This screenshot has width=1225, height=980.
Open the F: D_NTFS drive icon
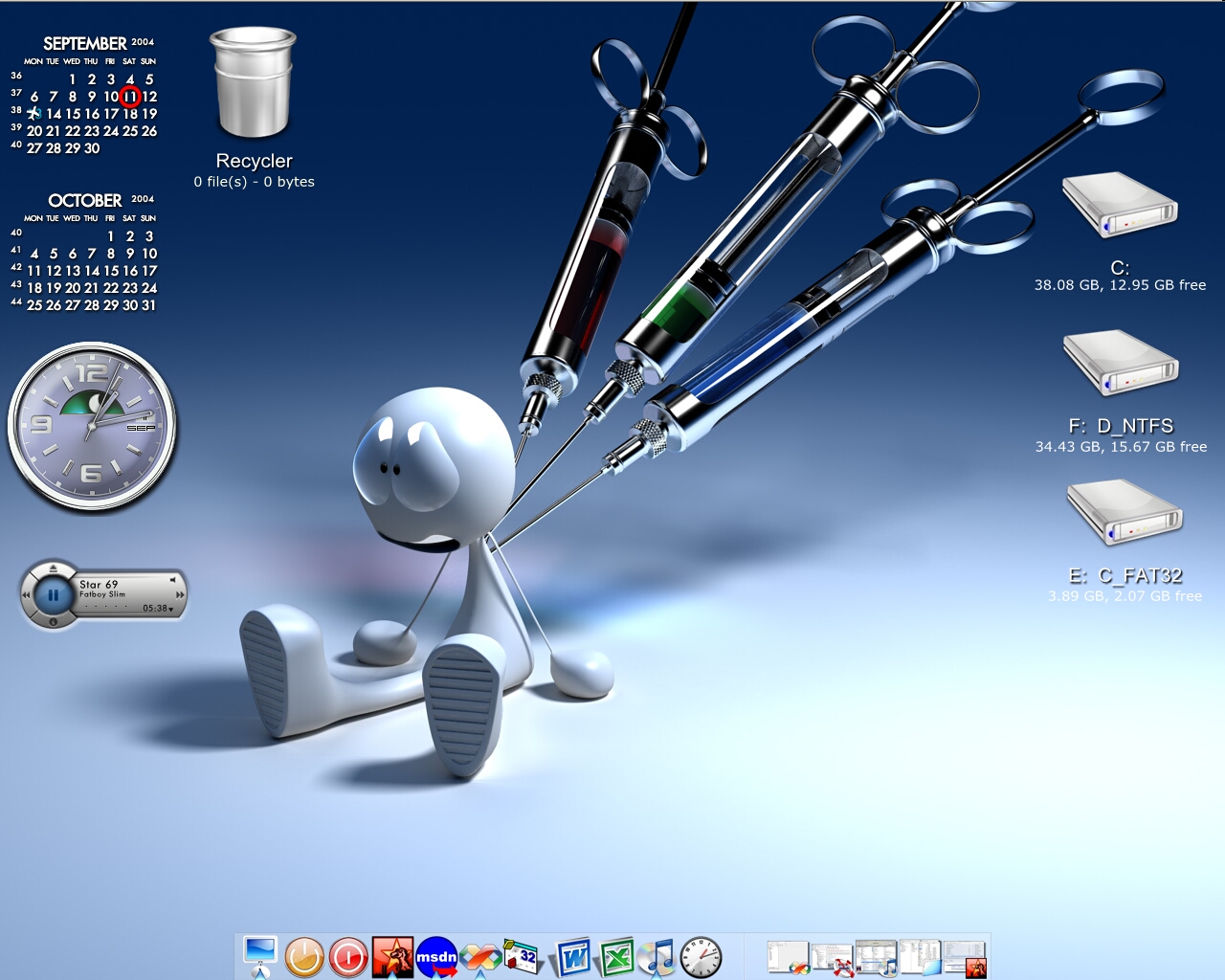click(1121, 364)
